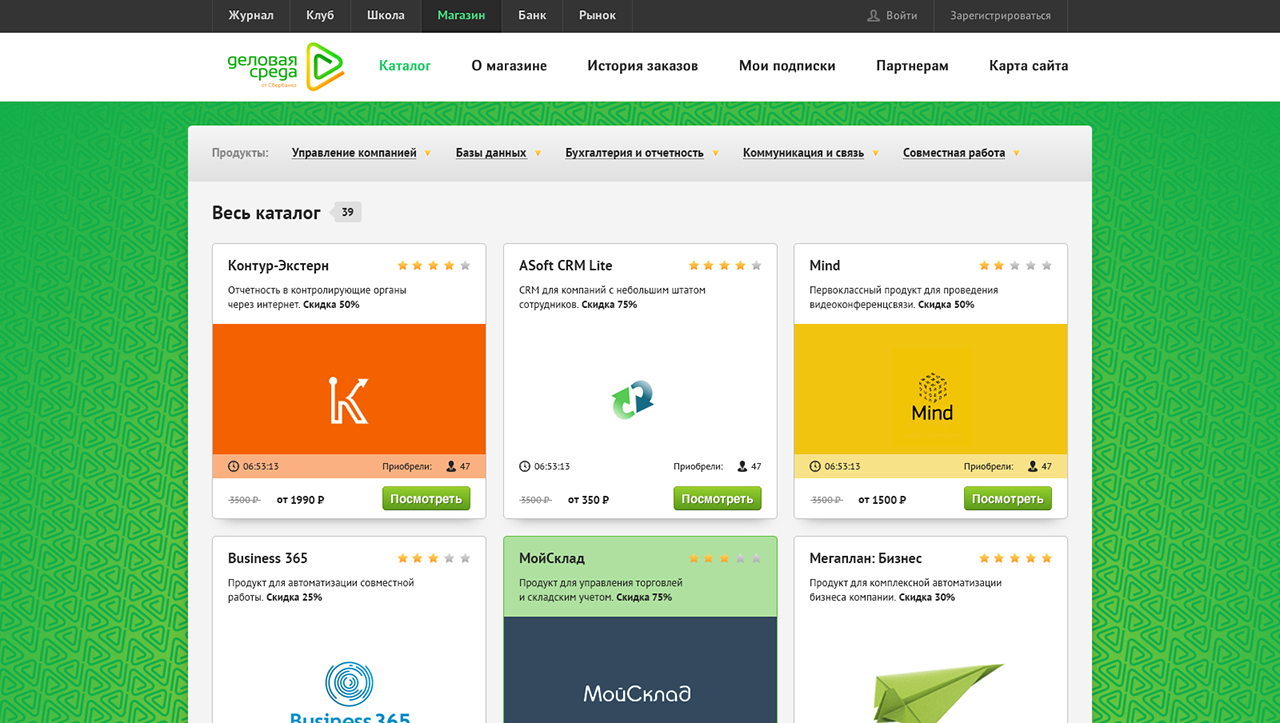Open the Партнерам page

(912, 66)
